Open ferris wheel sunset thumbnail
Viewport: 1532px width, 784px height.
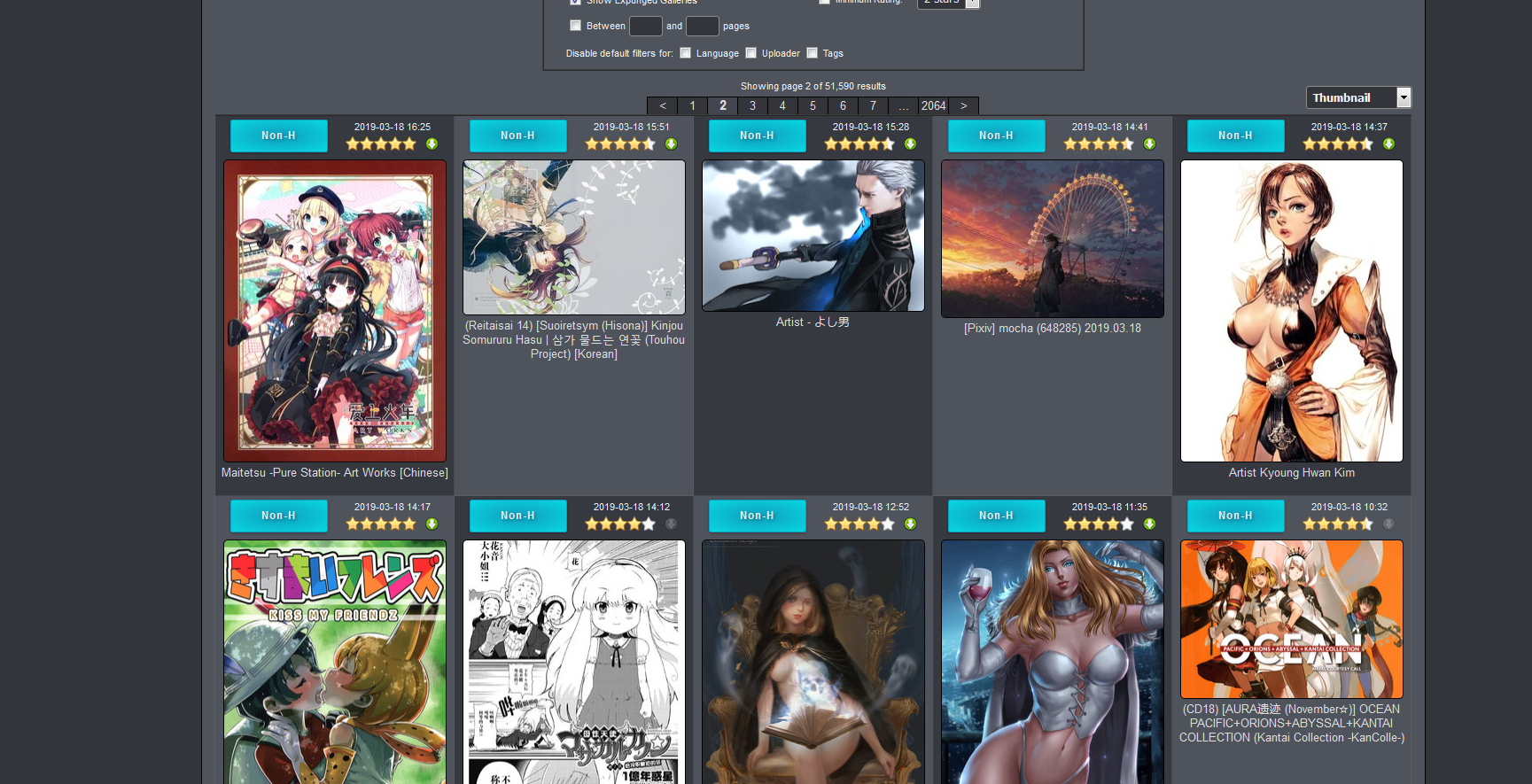(x=1053, y=239)
